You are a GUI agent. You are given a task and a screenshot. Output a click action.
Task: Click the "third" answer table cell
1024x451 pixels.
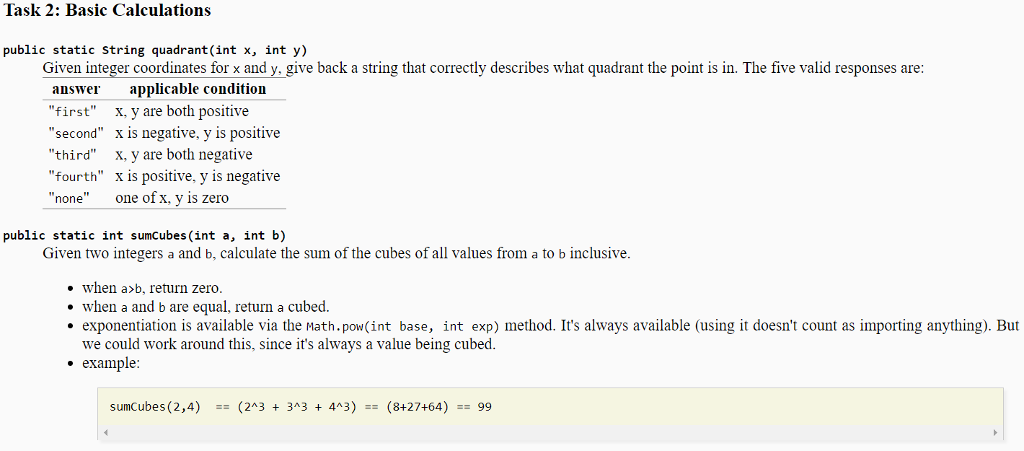tap(72, 155)
